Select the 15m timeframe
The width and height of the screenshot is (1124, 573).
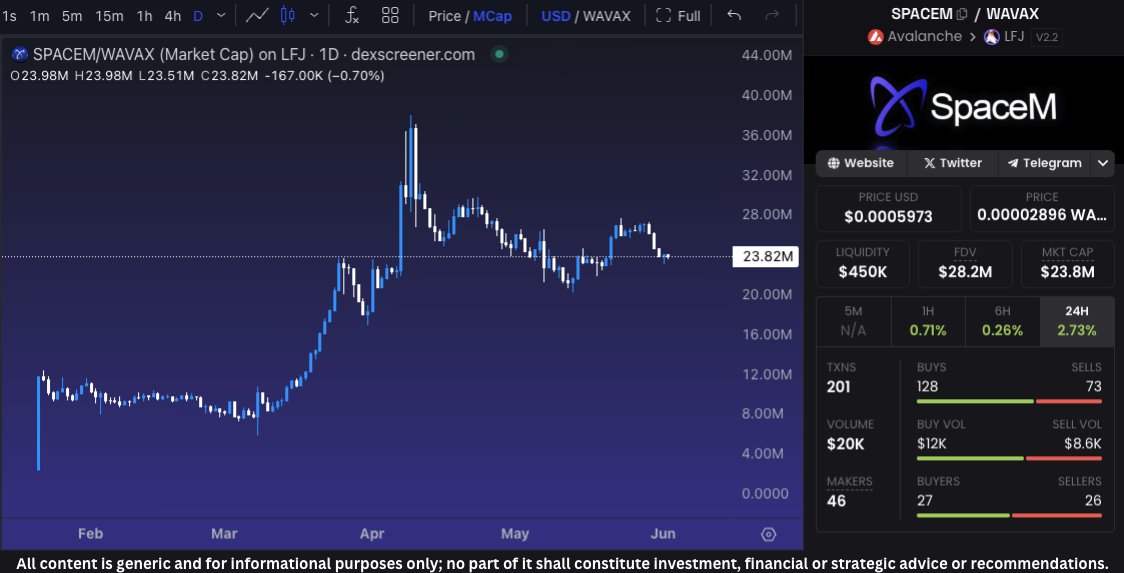[109, 16]
